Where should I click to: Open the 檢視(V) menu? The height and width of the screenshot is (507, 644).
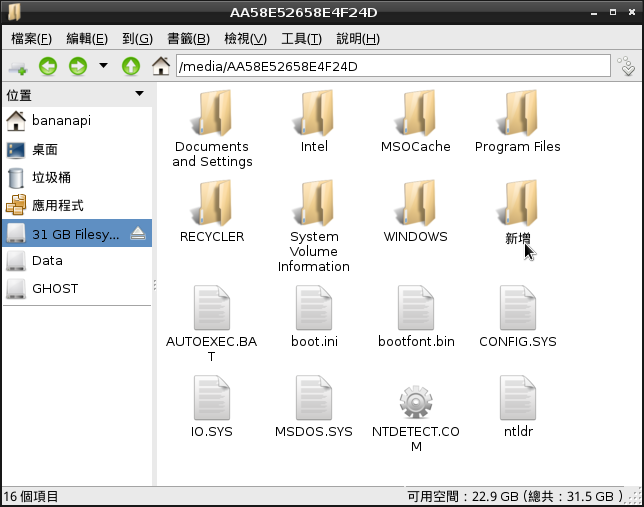[x=245, y=39]
